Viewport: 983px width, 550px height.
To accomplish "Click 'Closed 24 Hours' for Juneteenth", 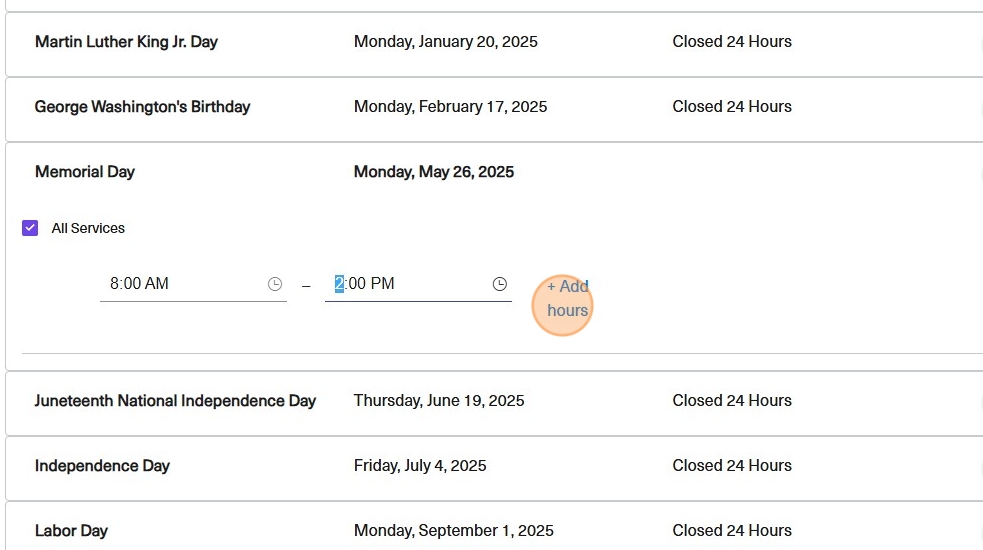I will [x=732, y=401].
